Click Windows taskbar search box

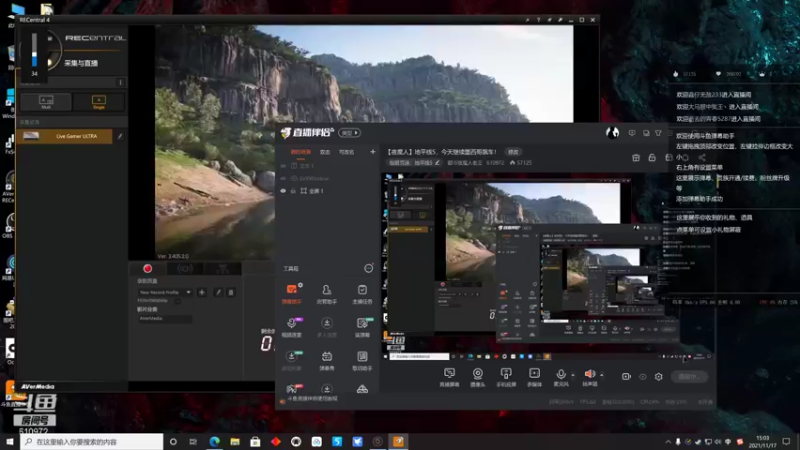click(92, 442)
